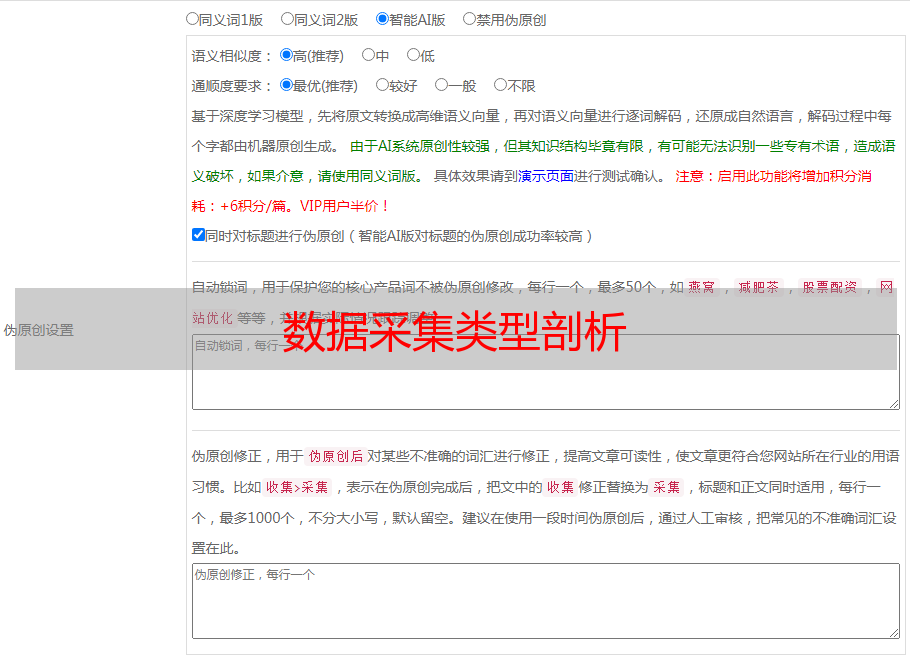Open the 演示页面 link
911x658 pixels.
pos(546,176)
